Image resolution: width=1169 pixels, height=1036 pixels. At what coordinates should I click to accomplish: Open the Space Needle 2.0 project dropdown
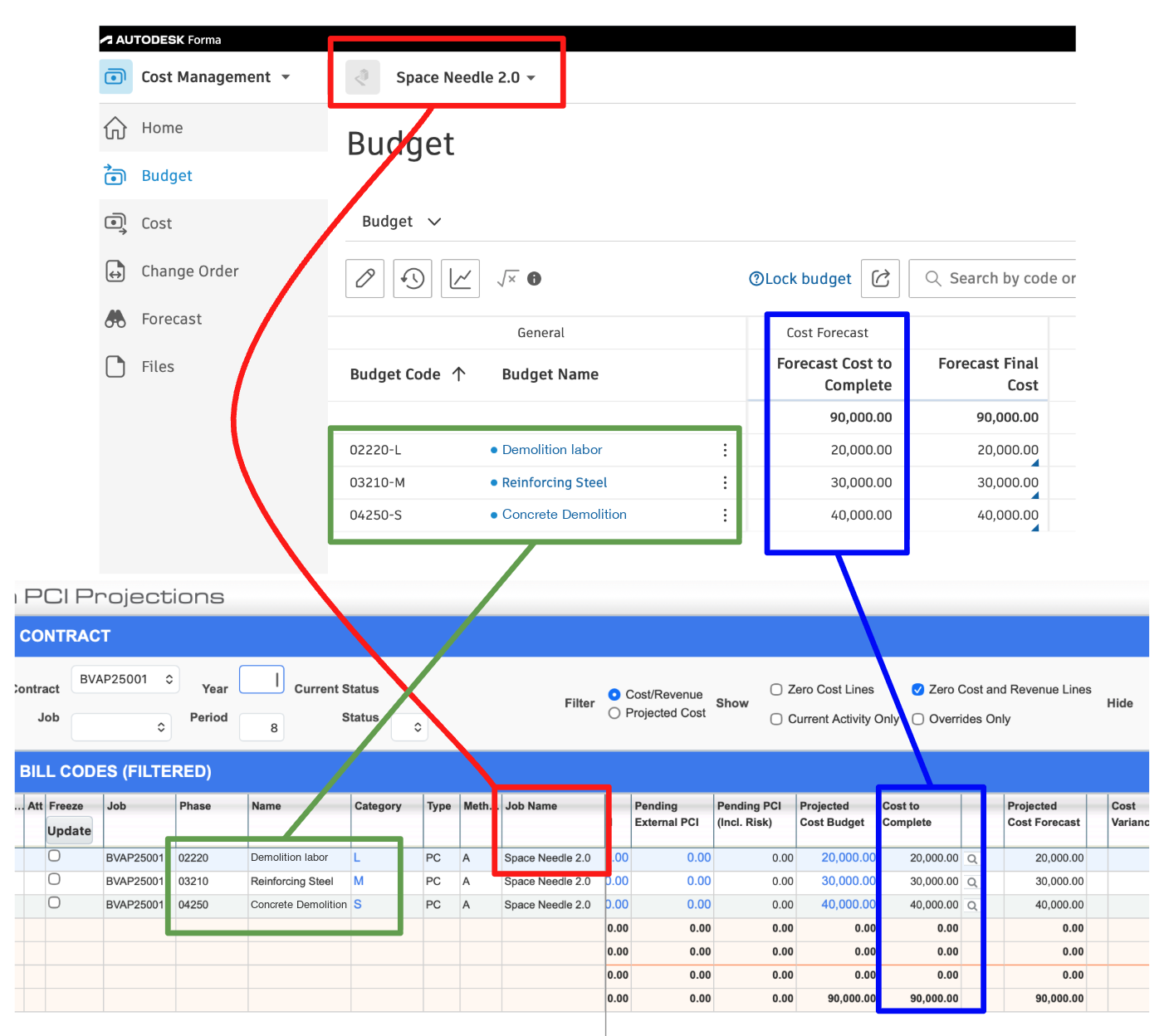531,78
